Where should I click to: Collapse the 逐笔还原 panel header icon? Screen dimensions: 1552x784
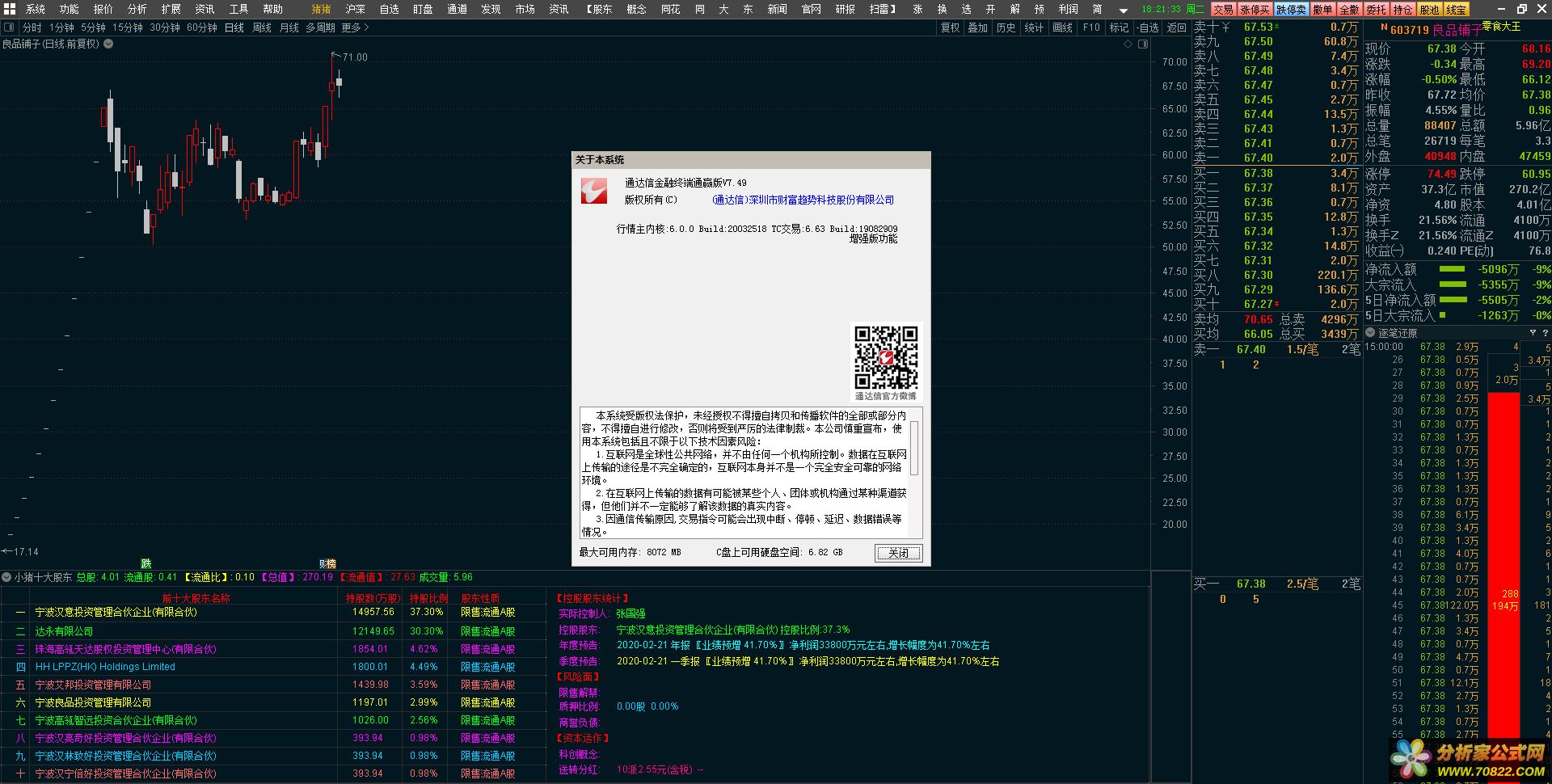click(1370, 333)
